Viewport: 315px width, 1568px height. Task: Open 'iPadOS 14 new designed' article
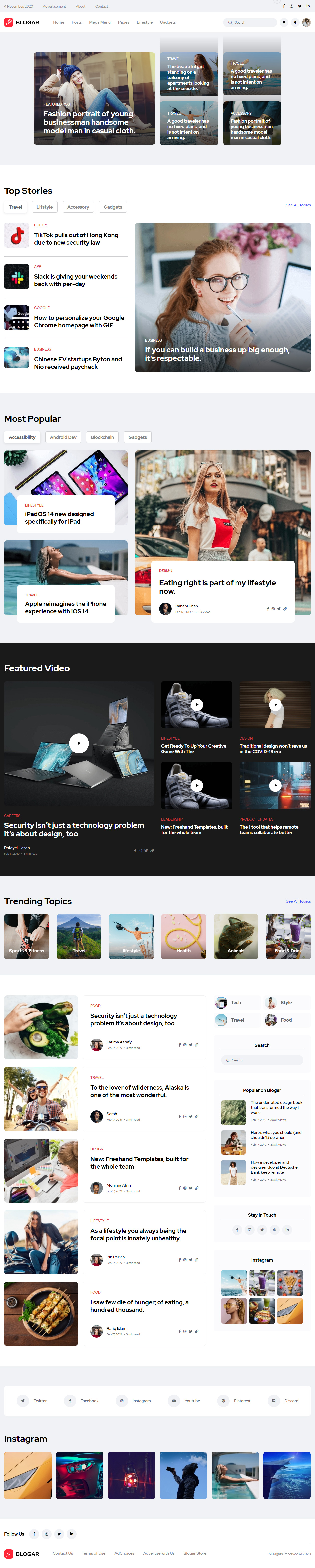coord(60,517)
